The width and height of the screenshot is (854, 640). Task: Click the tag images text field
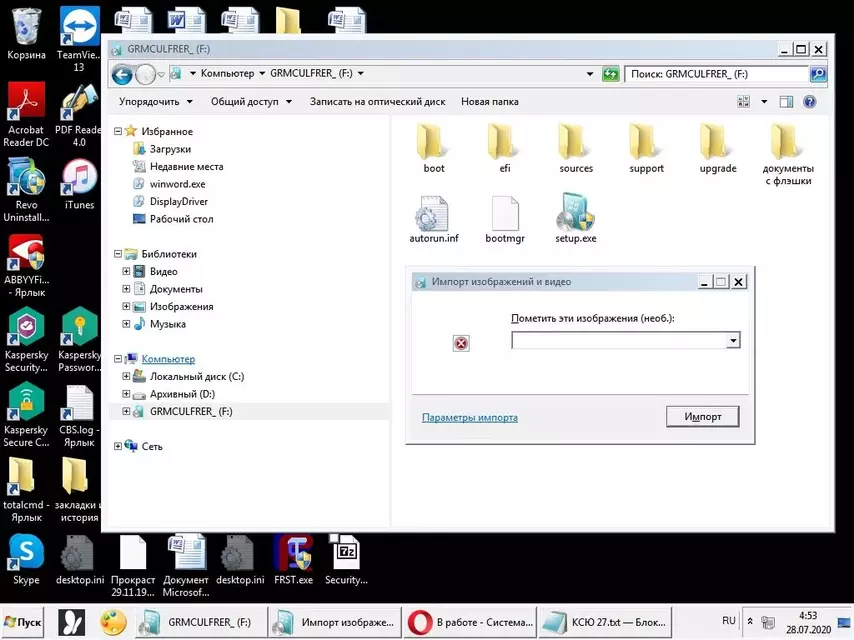pyautogui.click(x=619, y=340)
